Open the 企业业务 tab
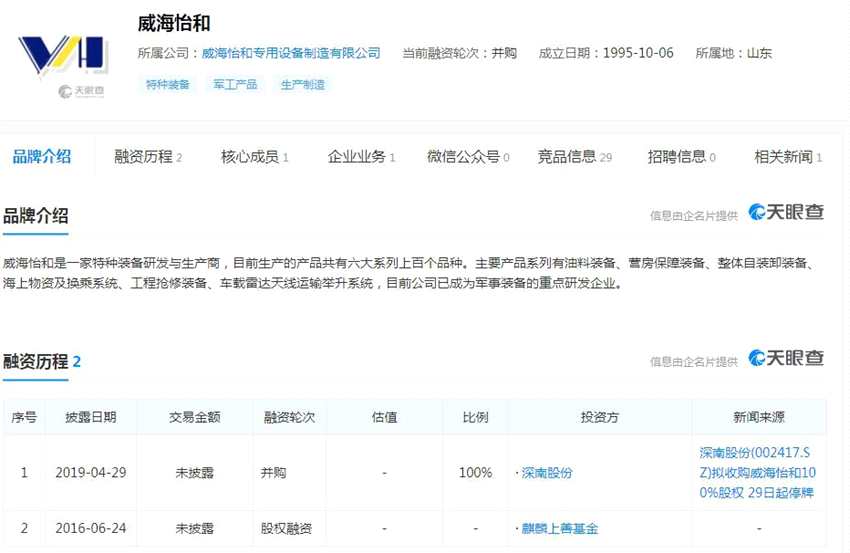This screenshot has width=850, height=553. coord(361,157)
